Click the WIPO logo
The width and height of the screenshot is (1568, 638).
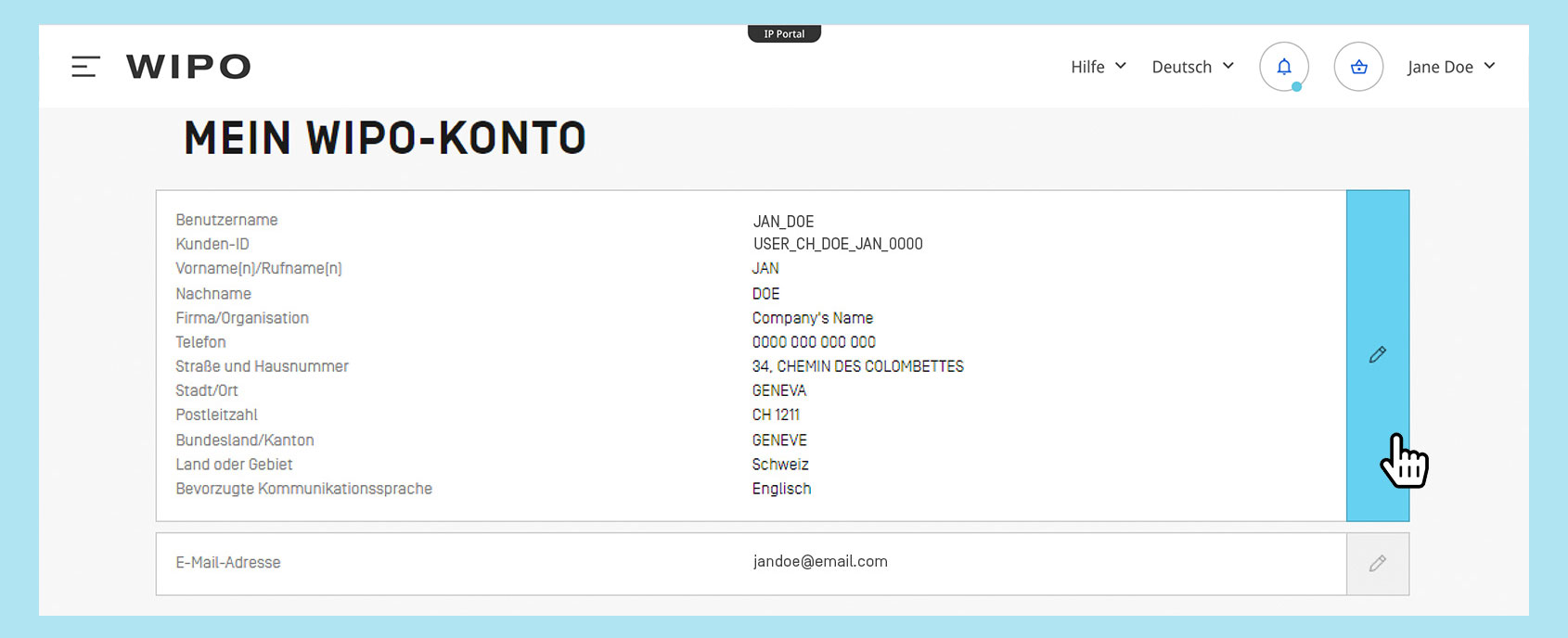click(188, 67)
